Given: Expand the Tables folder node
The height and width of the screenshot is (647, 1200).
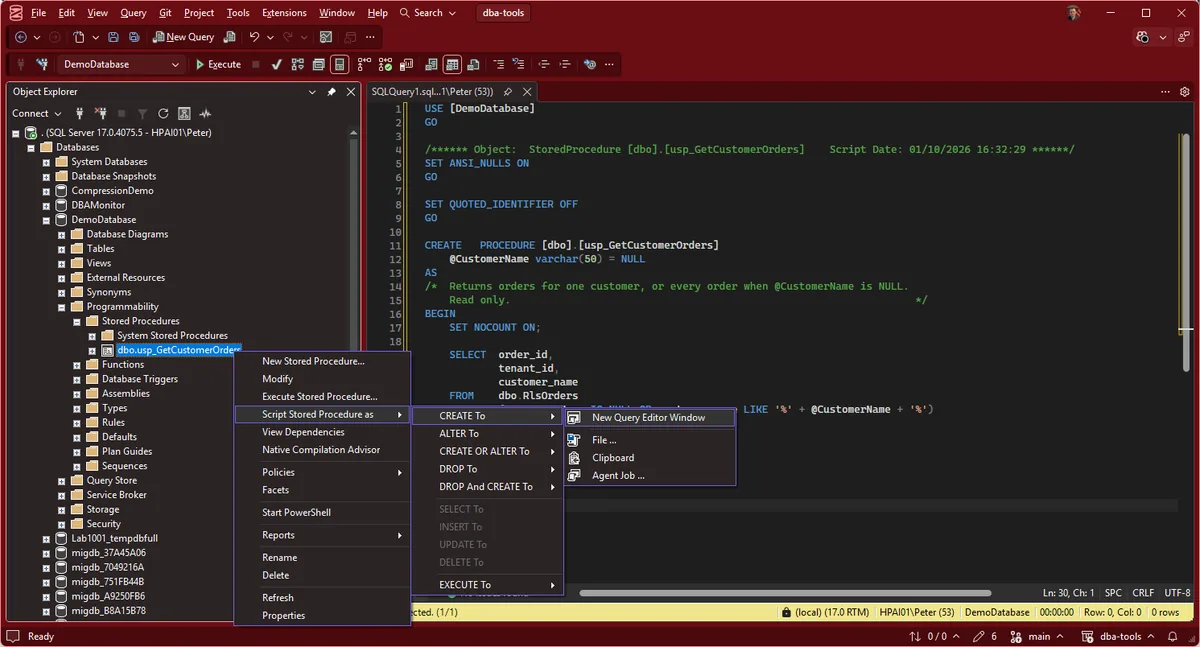Looking at the screenshot, I should pyautogui.click(x=62, y=249).
